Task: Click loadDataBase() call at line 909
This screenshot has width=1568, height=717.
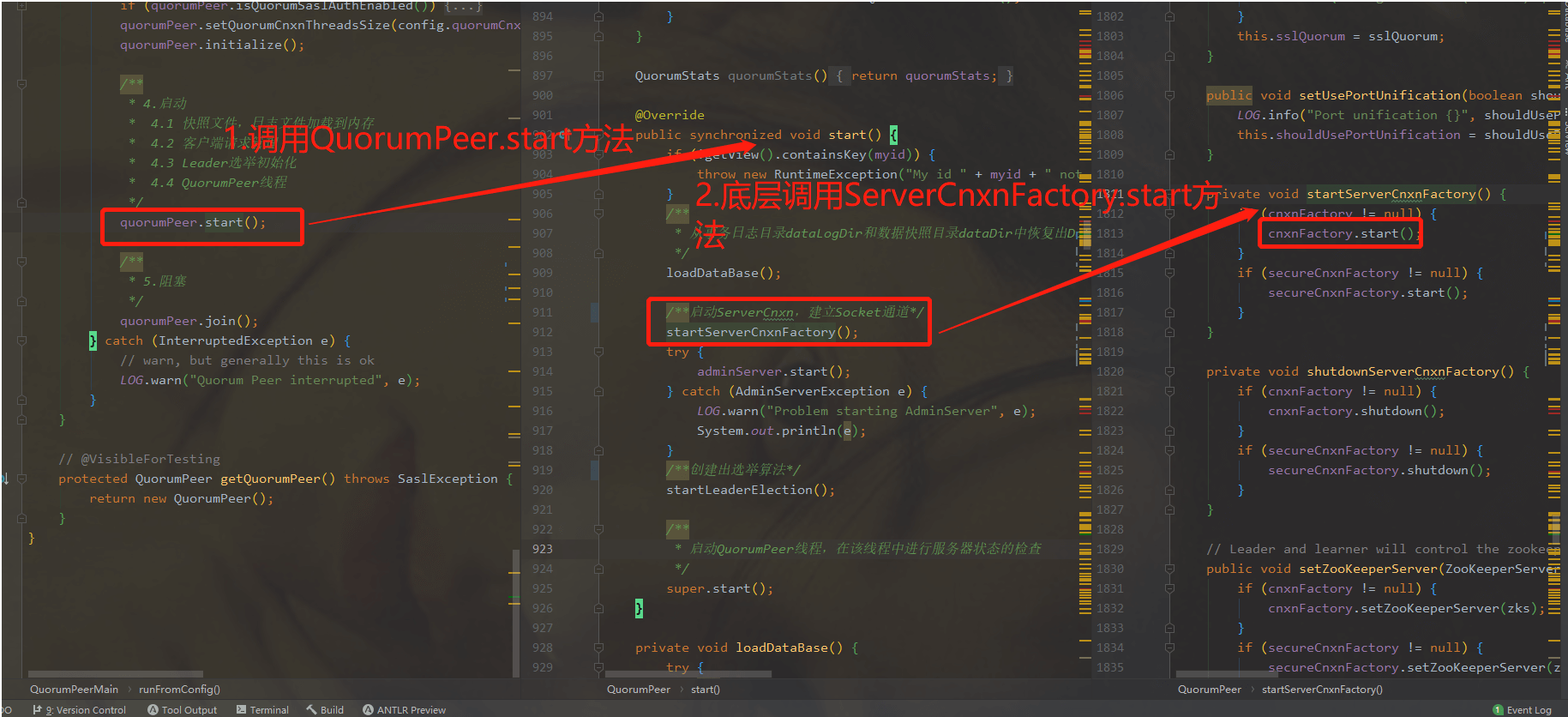Action: (724, 273)
